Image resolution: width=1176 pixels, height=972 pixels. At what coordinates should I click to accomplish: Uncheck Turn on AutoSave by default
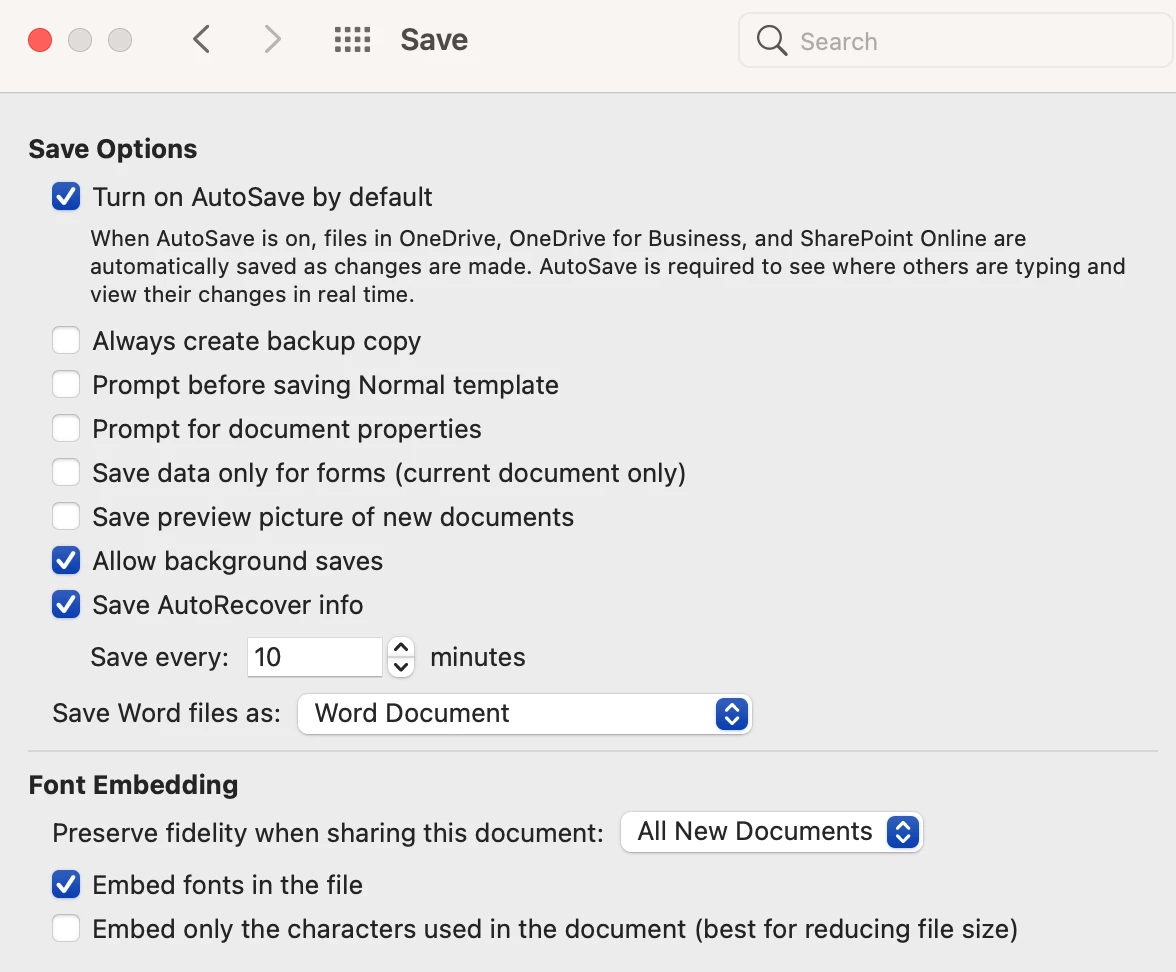coord(66,196)
